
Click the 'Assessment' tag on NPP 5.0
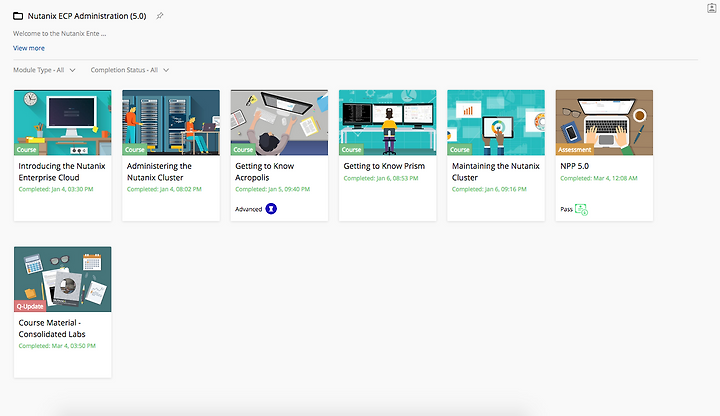click(x=574, y=150)
